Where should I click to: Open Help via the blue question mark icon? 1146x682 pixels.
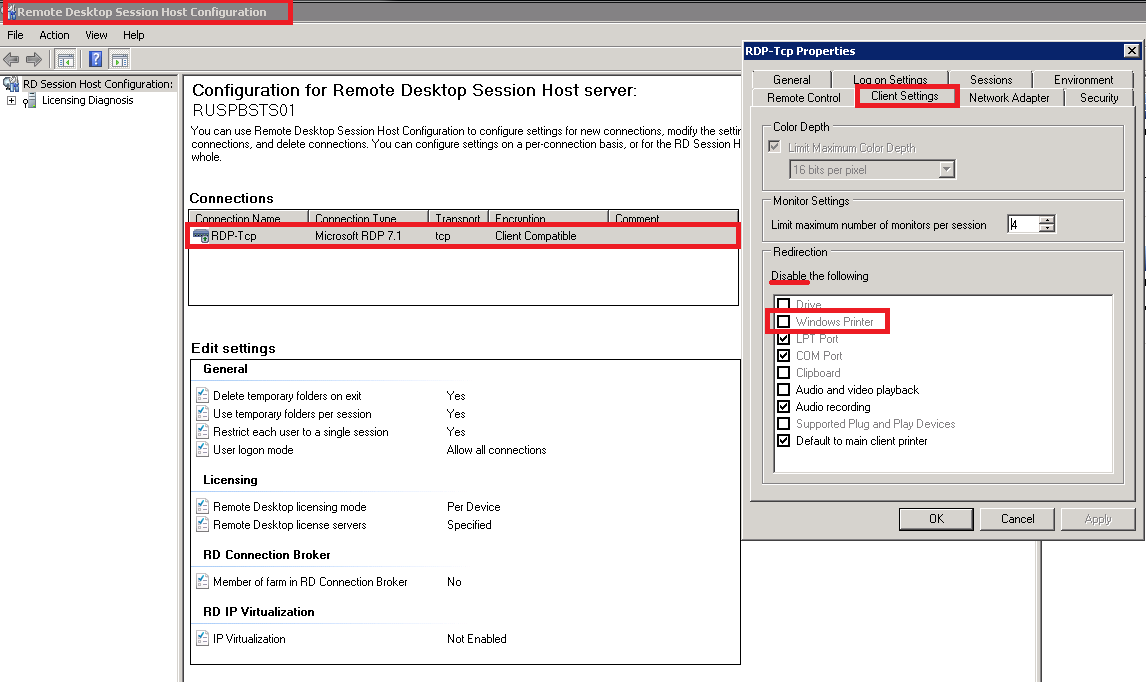[96, 59]
